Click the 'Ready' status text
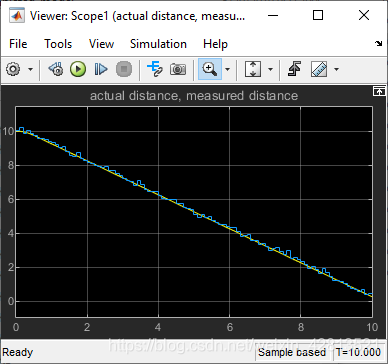The height and width of the screenshot is (364, 388). pos(18,352)
